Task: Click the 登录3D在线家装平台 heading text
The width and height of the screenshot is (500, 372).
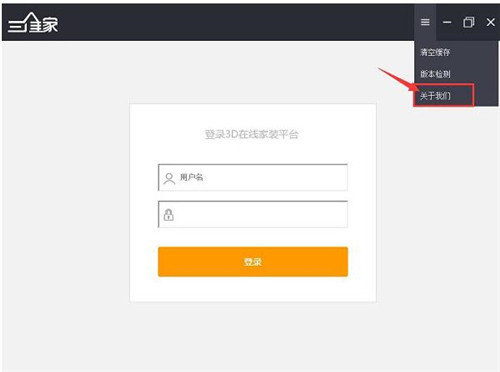Action: pos(252,135)
